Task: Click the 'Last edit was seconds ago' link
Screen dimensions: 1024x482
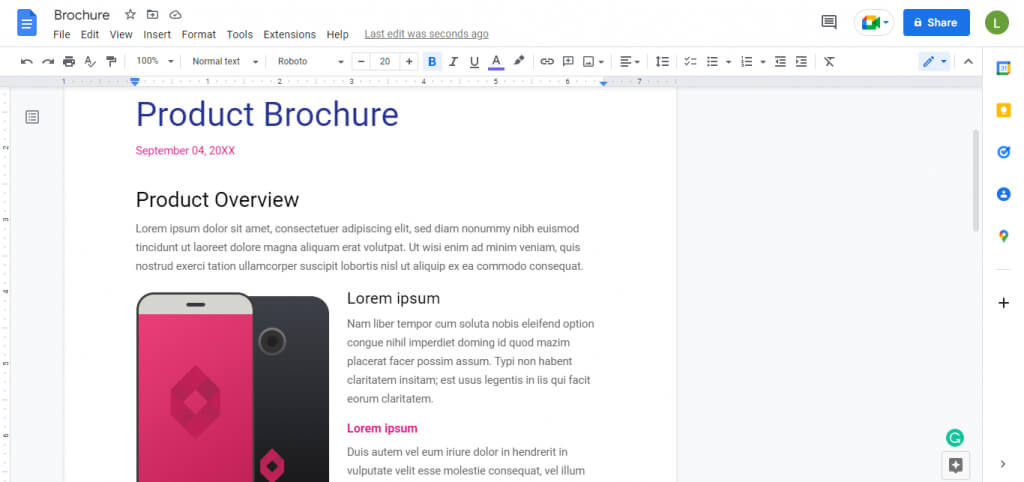Action: [426, 34]
